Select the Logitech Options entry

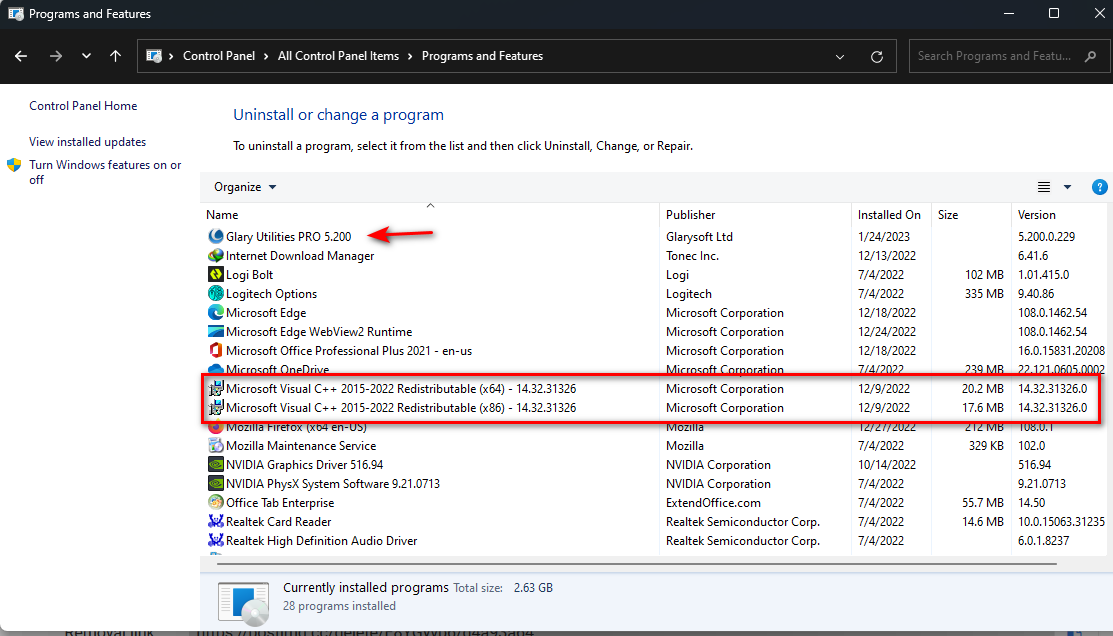click(272, 294)
